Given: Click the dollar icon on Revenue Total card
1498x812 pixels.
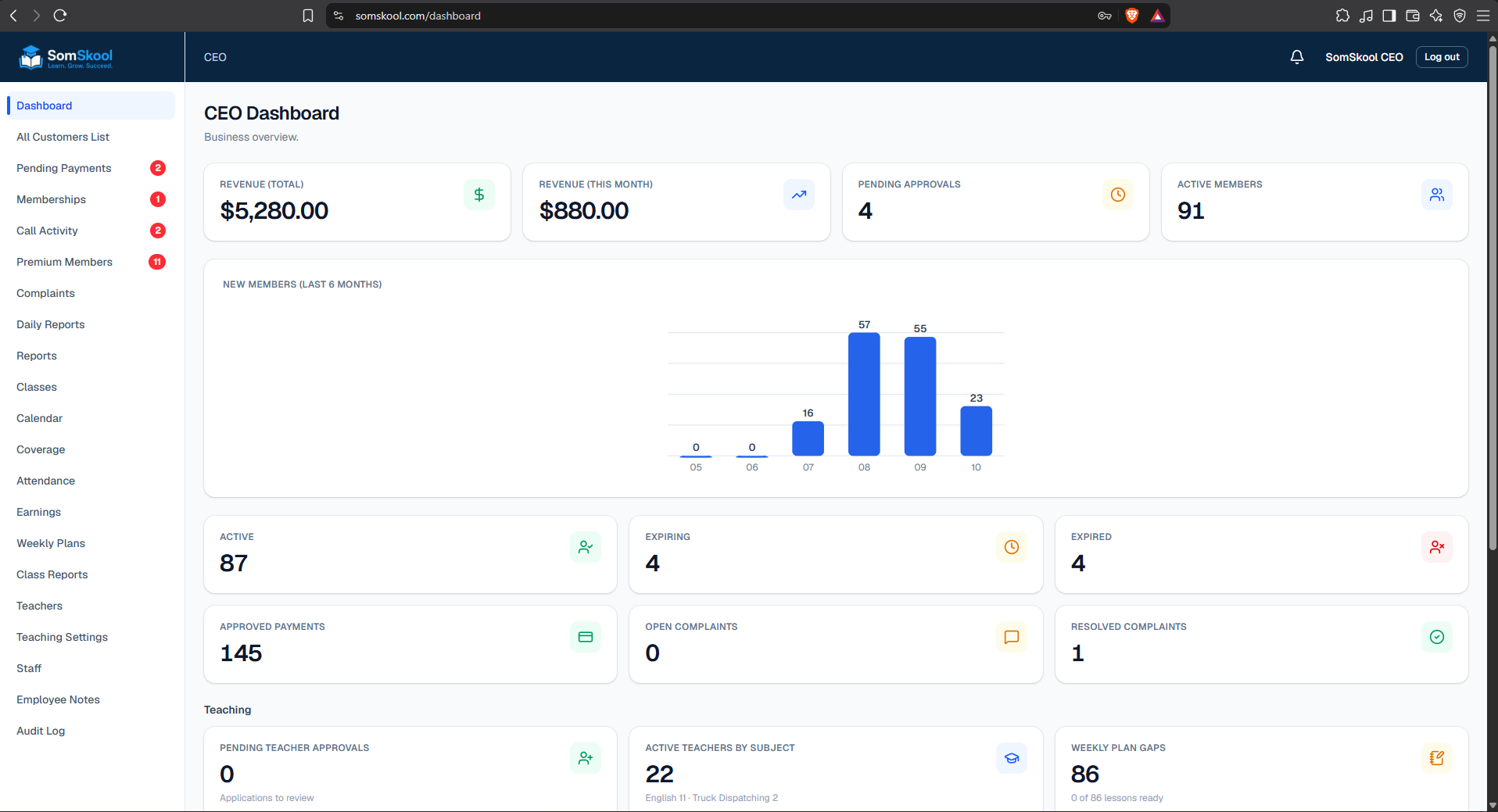Looking at the screenshot, I should [x=479, y=195].
